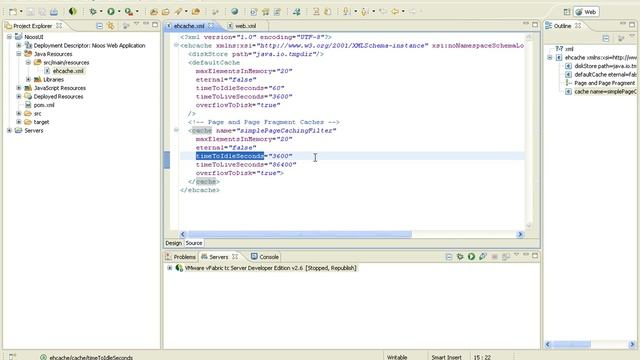Click Smart Insert in status bar
Image resolution: width=640 pixels, height=360 pixels.
(x=447, y=357)
